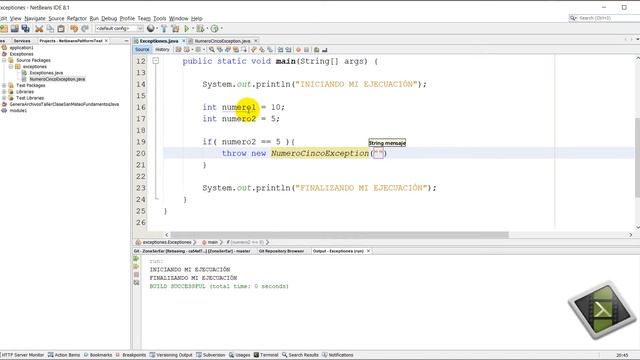Select NumeroCincoException.java in project tree
This screenshot has width=640, height=360.
point(57,79)
